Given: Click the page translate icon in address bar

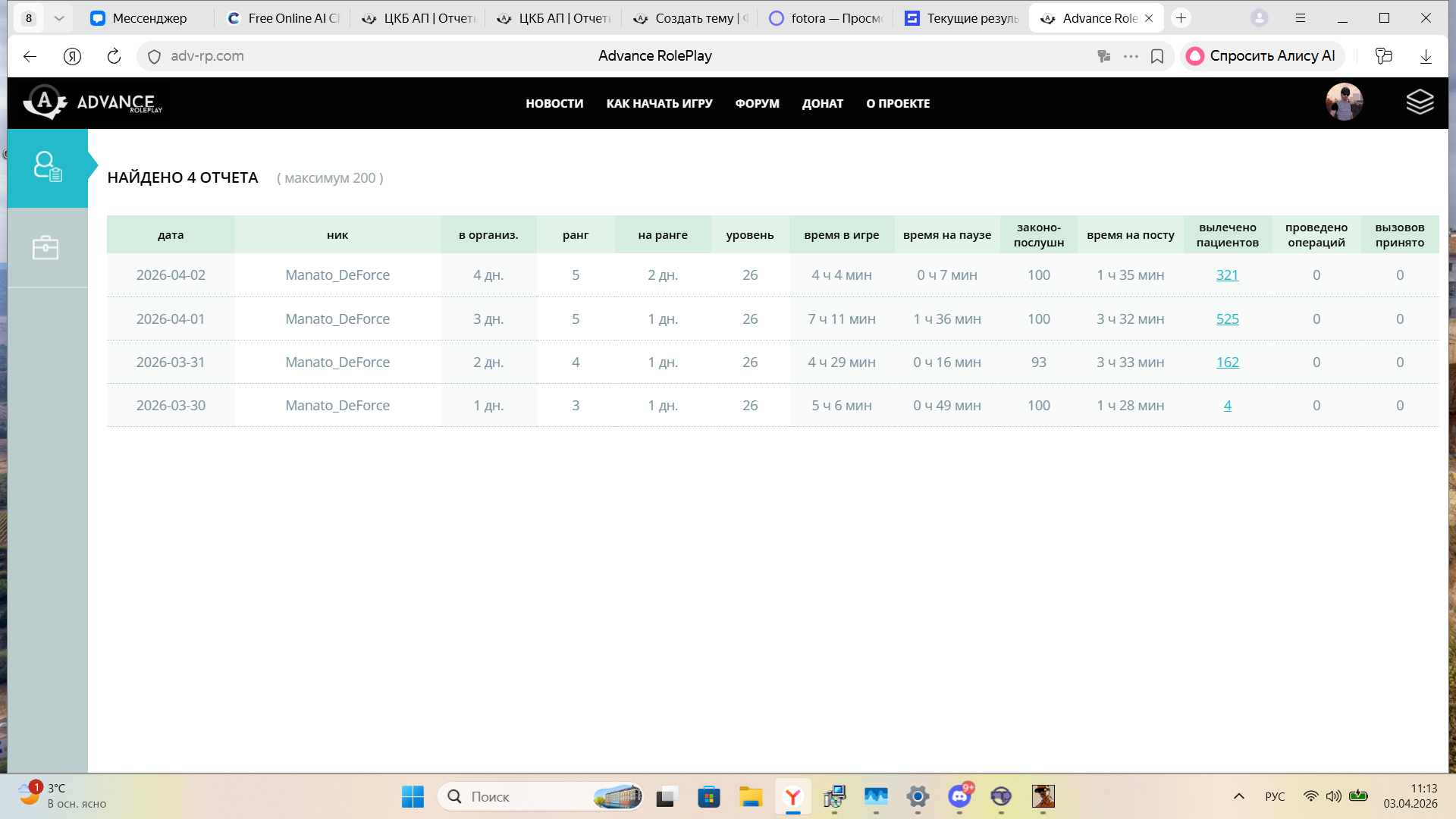Looking at the screenshot, I should (1104, 56).
